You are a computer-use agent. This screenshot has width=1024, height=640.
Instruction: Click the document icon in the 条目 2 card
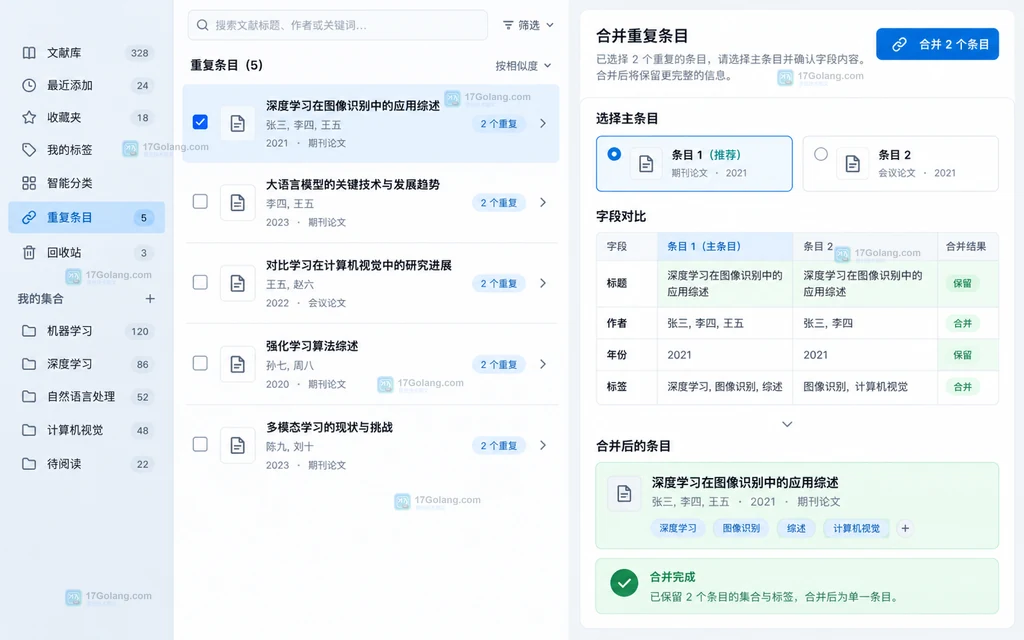[x=852, y=164]
